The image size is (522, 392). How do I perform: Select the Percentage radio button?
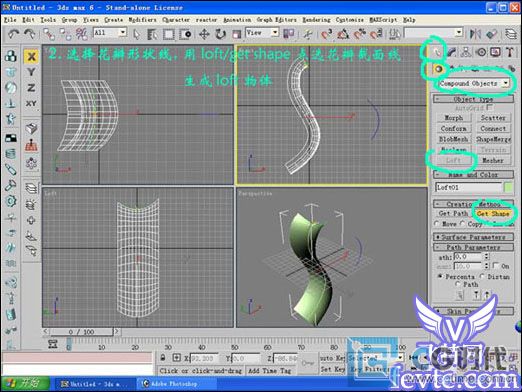coord(440,276)
